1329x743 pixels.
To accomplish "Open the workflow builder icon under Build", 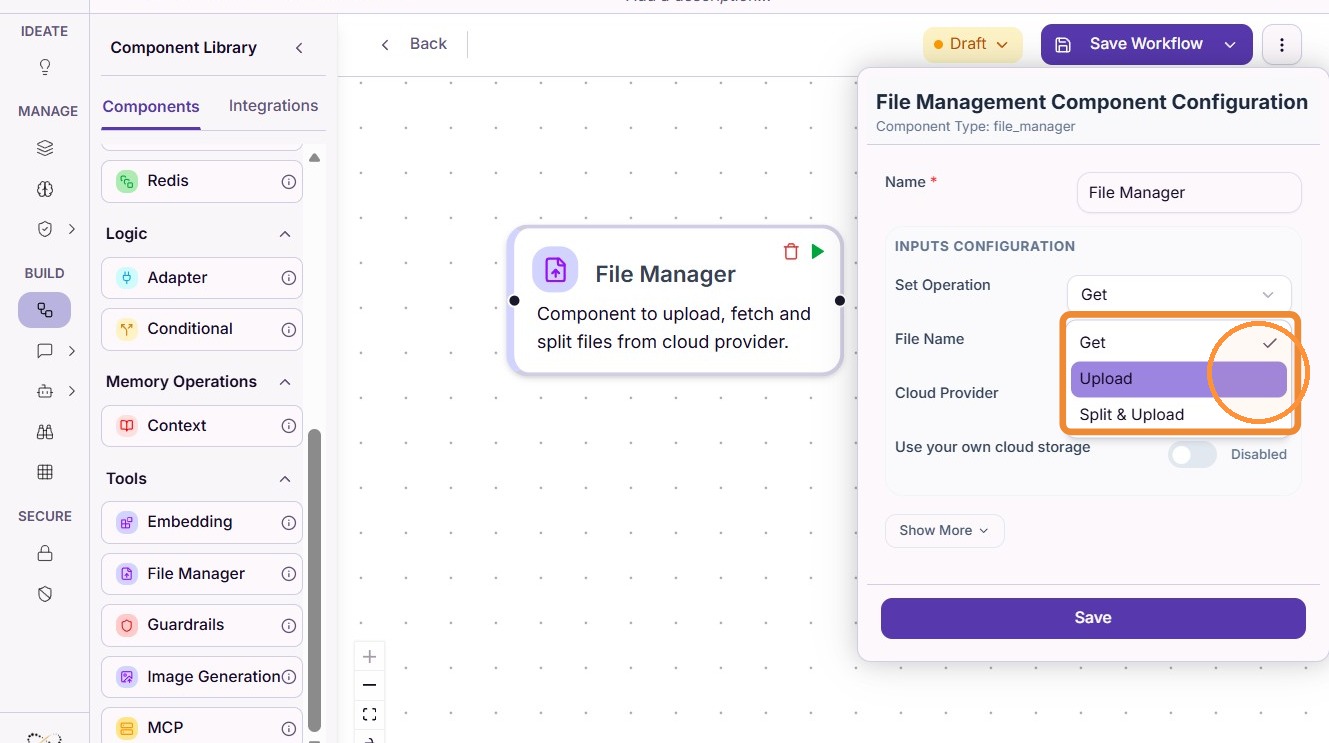I will (x=44, y=310).
